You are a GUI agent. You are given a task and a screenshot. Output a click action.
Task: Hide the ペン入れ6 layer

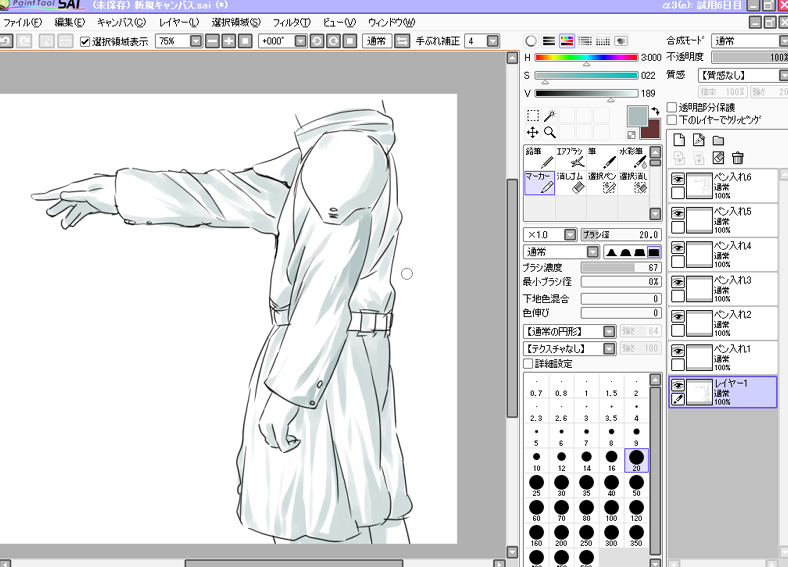point(678,178)
